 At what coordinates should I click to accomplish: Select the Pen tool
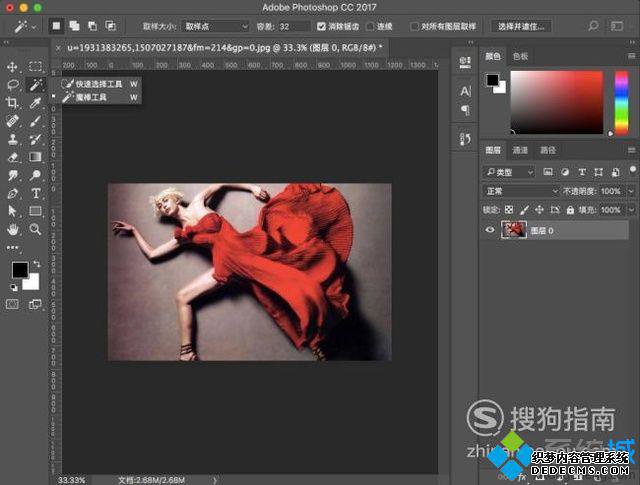(13, 194)
